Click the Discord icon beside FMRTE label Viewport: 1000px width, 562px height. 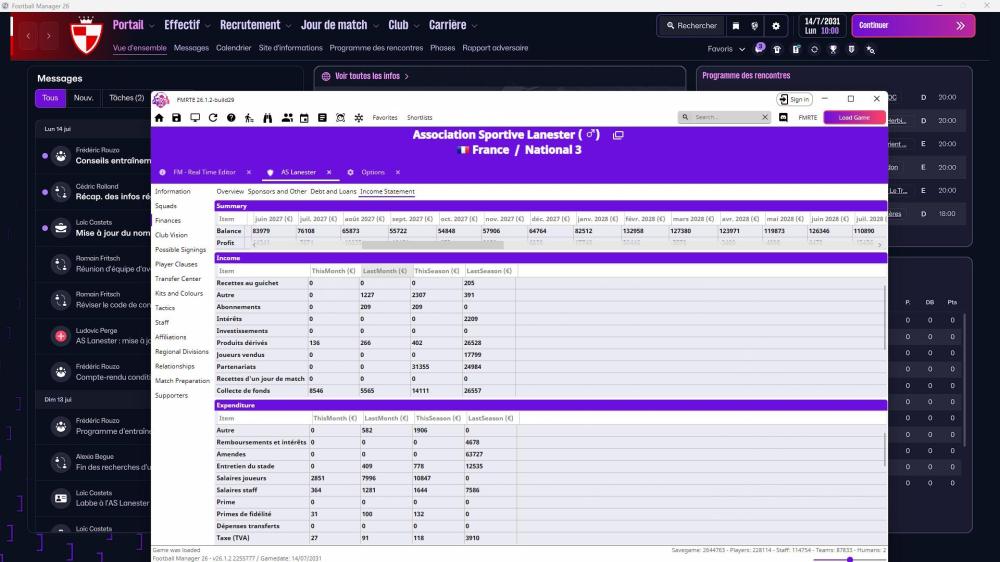click(x=783, y=117)
